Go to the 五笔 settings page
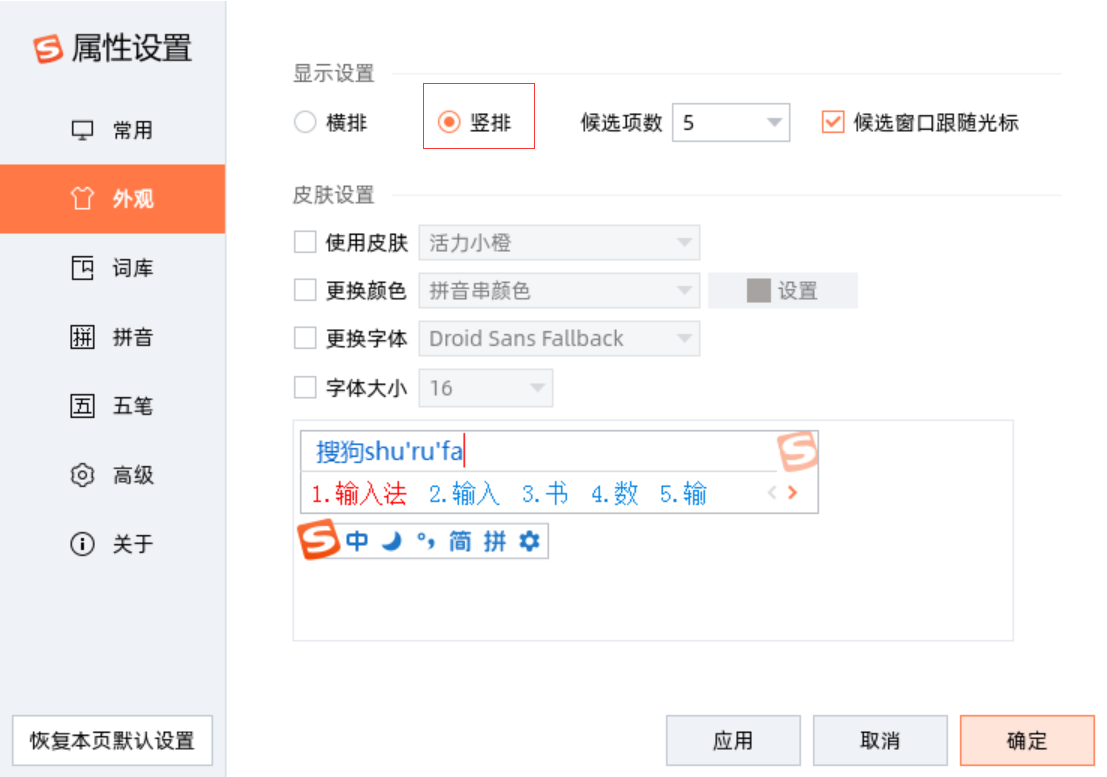The width and height of the screenshot is (1107, 777). click(113, 406)
